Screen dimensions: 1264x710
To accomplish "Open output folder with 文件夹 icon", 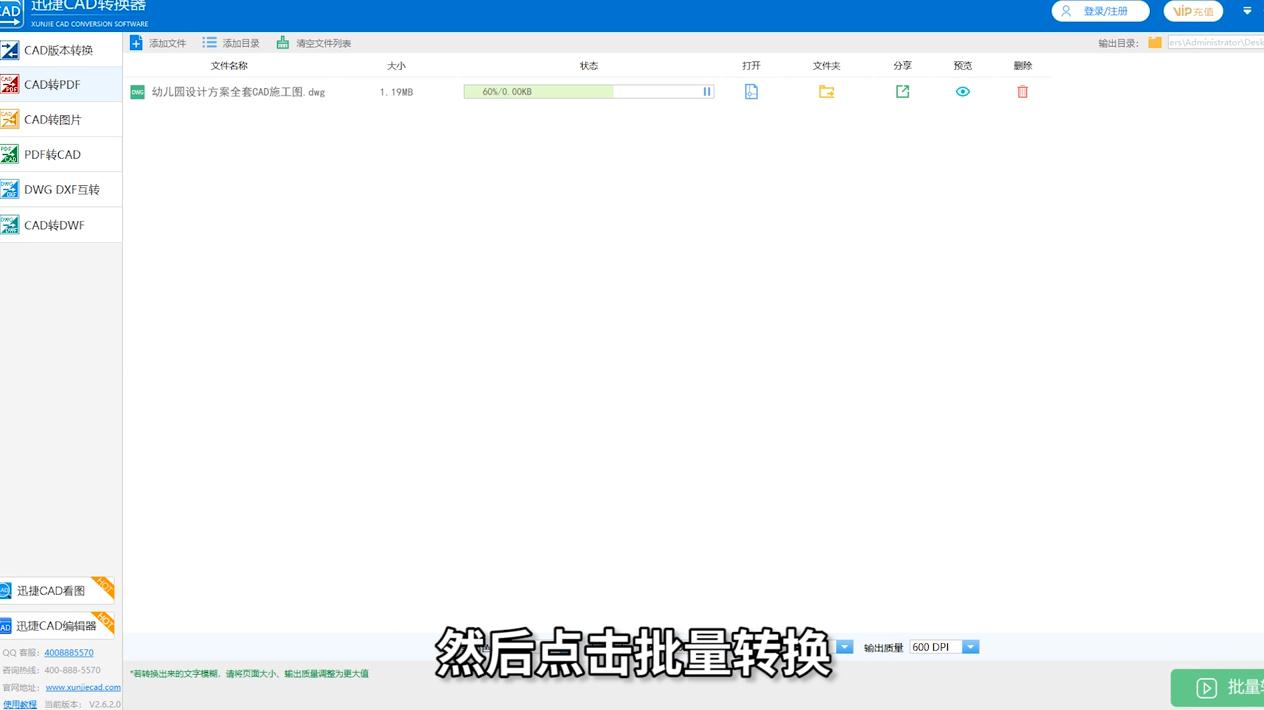I will (826, 91).
